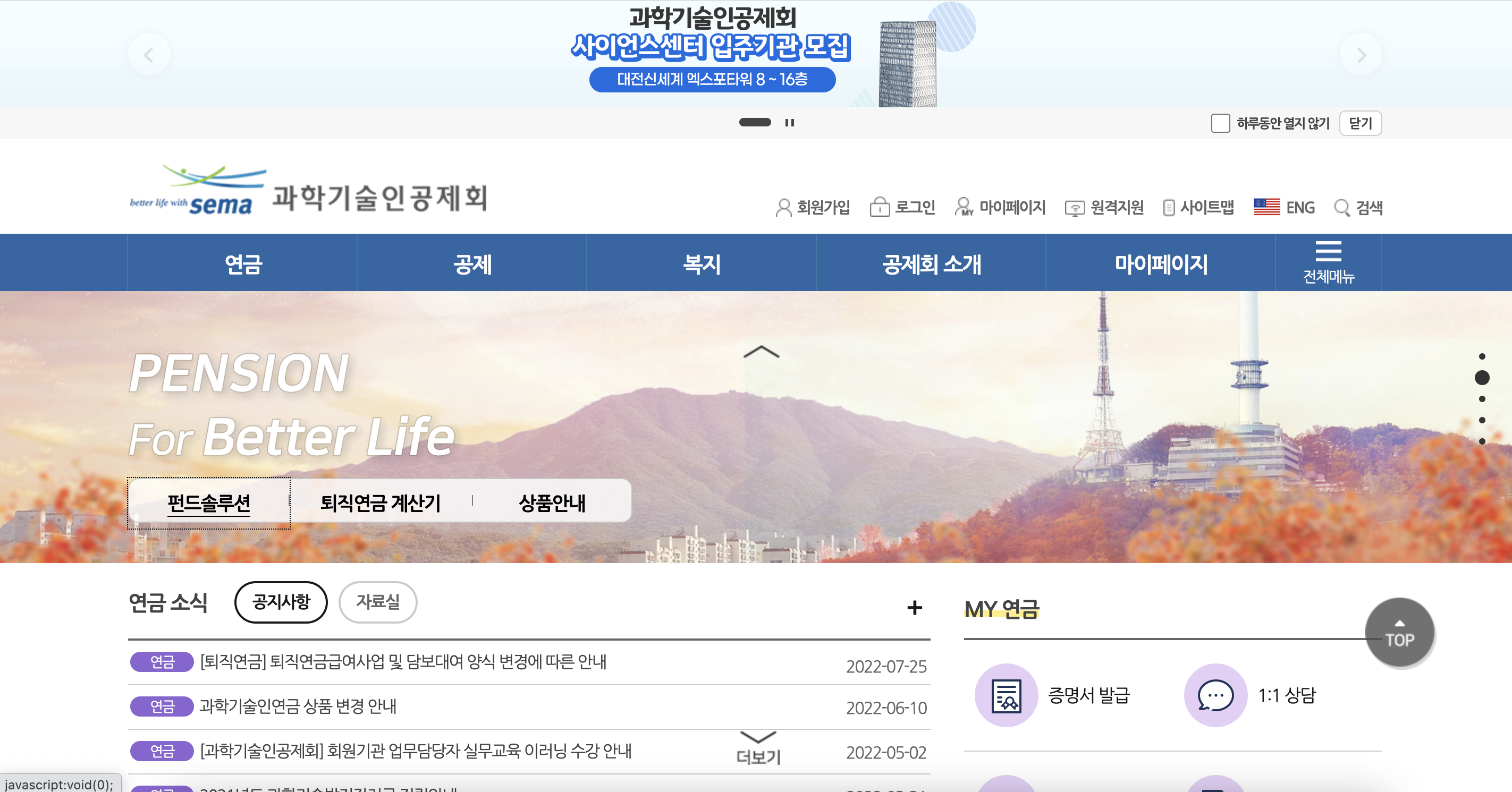Click the 더보기 down chevron
Viewport: 1512px width, 792px height.
coord(758,748)
